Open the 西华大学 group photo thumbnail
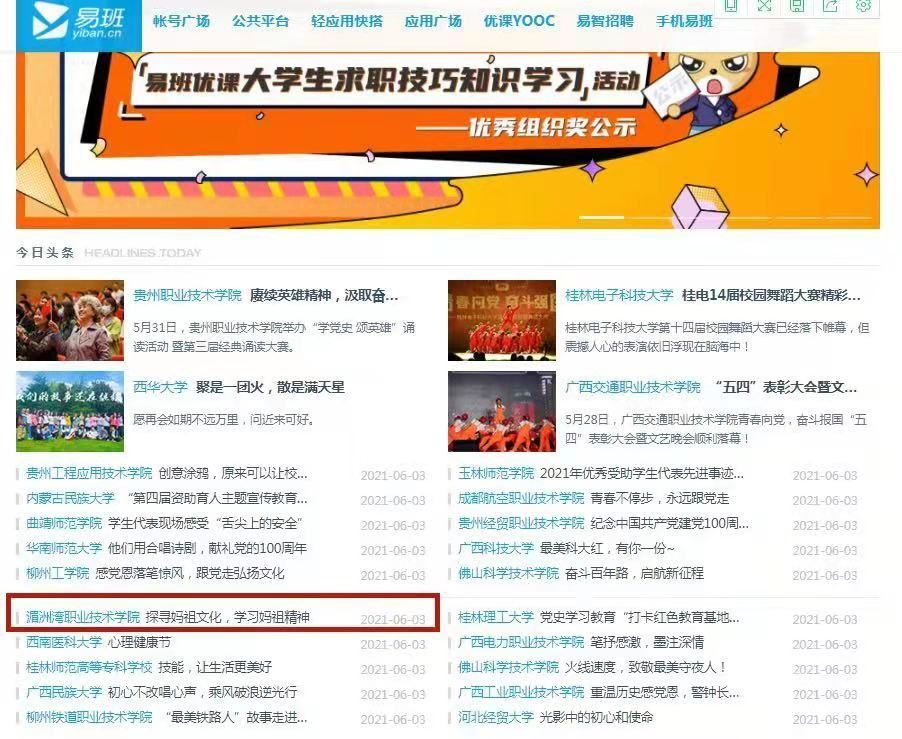This screenshot has height=739, width=902. (x=70, y=411)
